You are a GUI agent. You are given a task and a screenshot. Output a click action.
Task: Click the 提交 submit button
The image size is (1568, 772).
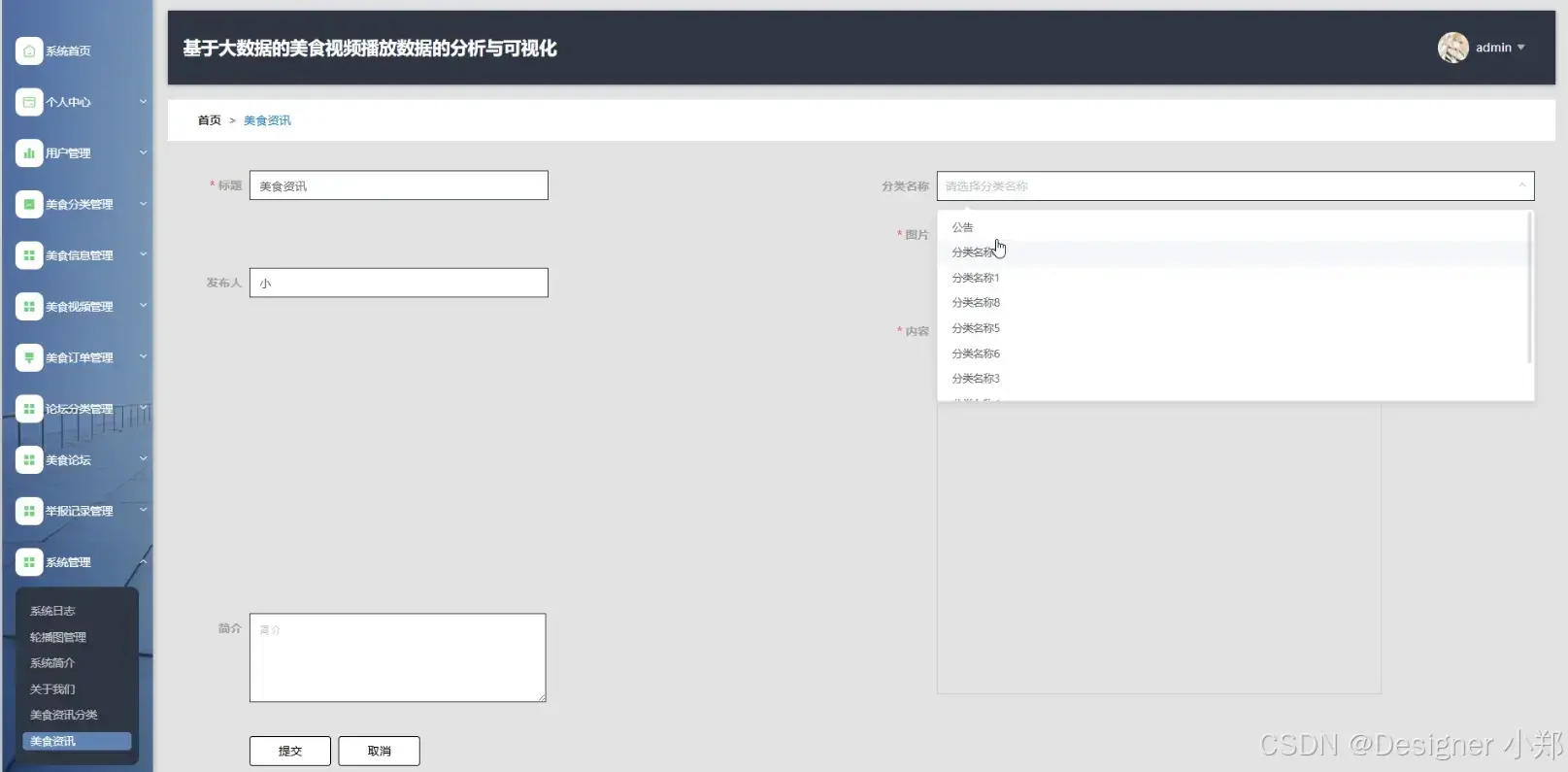pos(290,751)
